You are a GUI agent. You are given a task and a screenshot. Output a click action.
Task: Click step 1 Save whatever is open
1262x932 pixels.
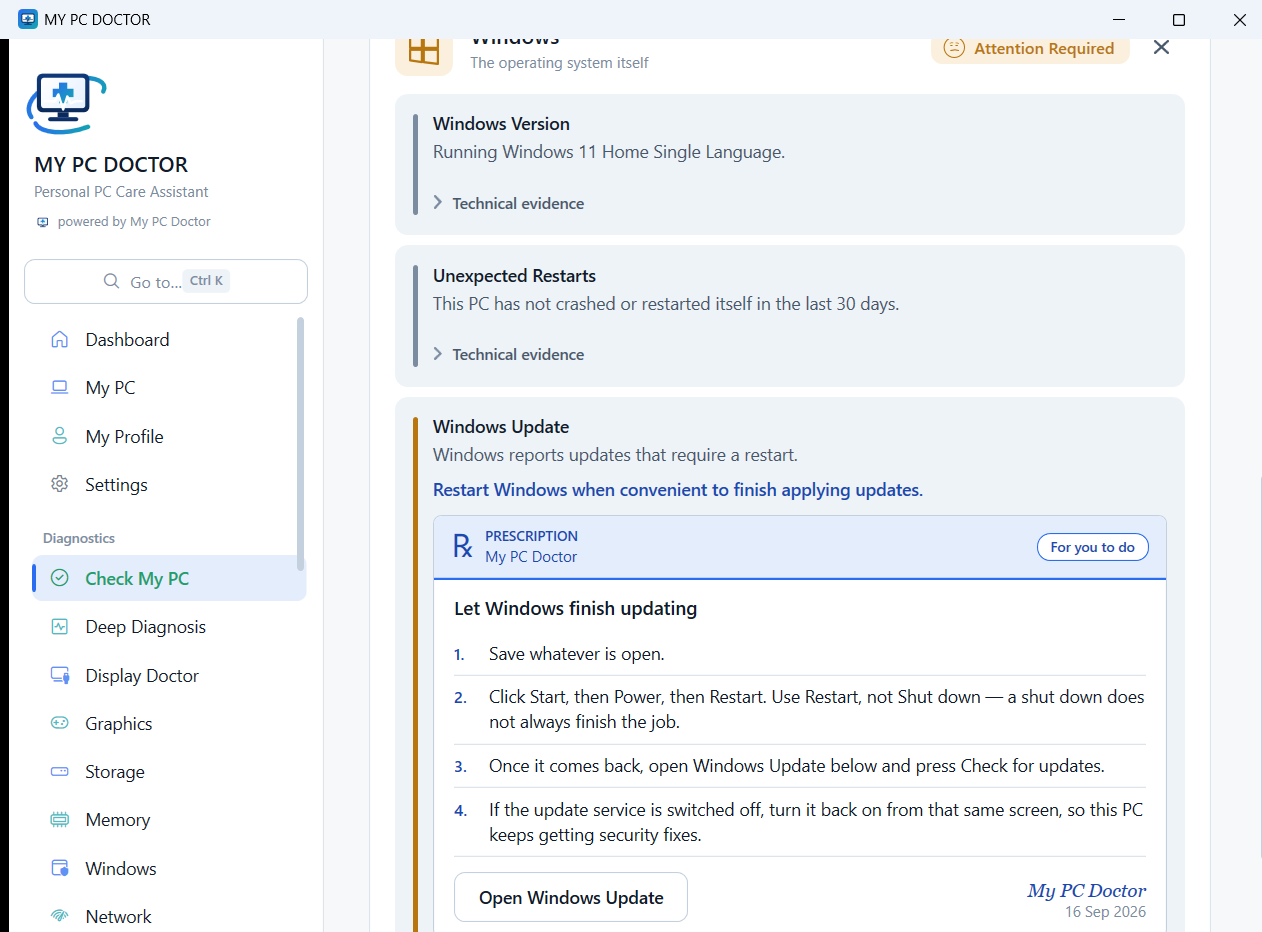(x=577, y=654)
